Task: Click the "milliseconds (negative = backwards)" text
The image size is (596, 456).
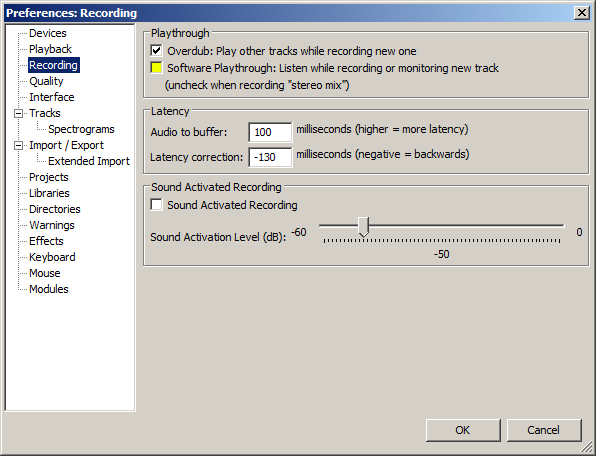Action: coord(383,154)
